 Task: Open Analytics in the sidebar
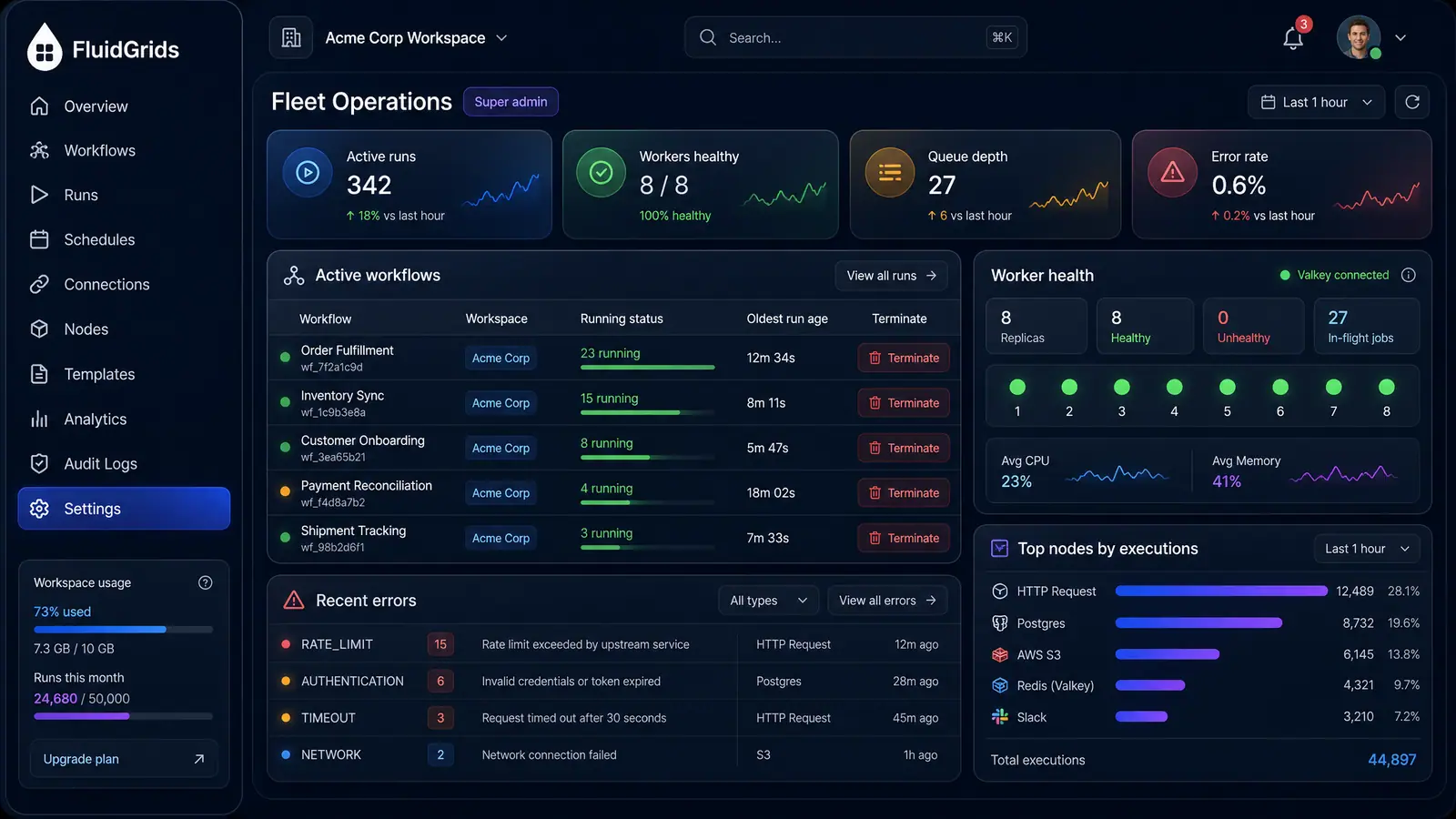point(124,420)
